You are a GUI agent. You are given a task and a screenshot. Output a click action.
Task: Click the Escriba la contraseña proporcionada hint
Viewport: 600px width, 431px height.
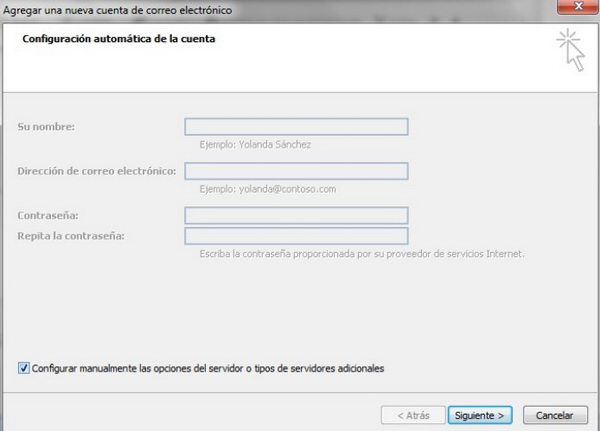click(362, 254)
